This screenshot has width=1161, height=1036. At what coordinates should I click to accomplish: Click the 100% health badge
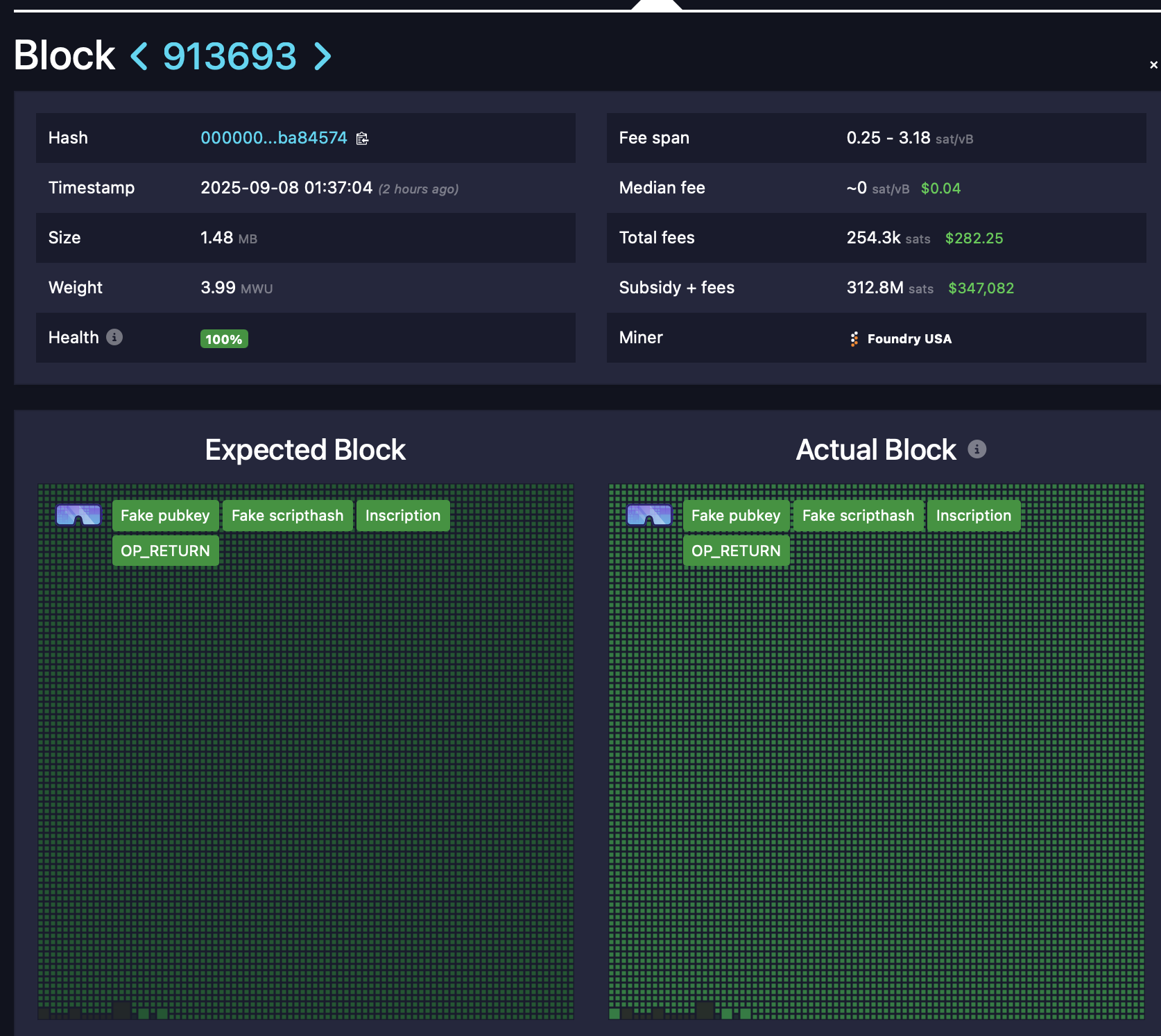[x=224, y=339]
